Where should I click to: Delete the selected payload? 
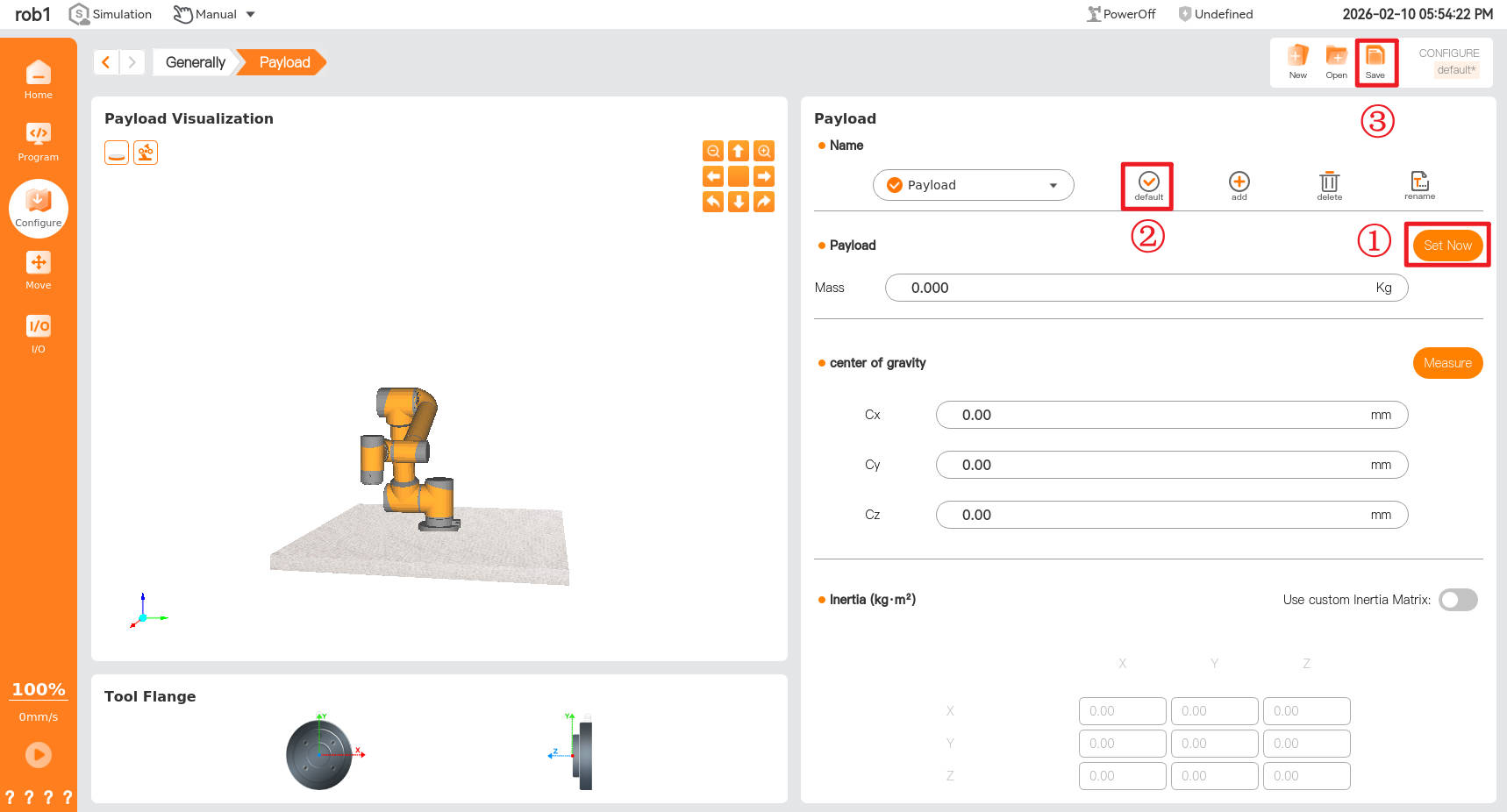1329,185
